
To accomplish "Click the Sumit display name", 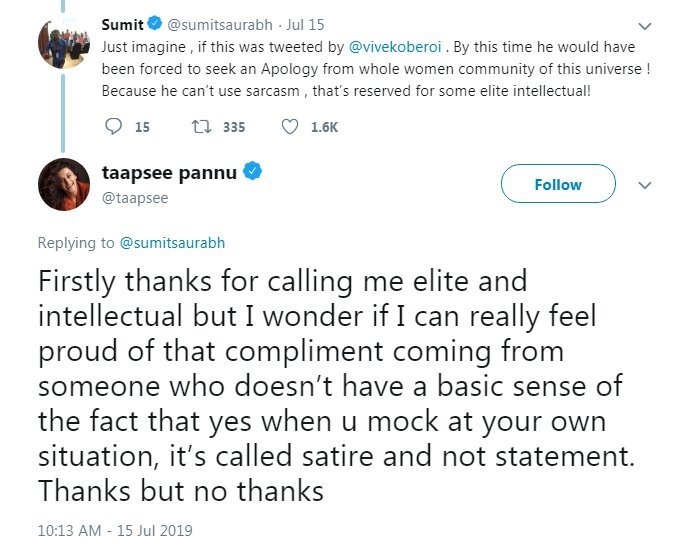I will click(123, 24).
